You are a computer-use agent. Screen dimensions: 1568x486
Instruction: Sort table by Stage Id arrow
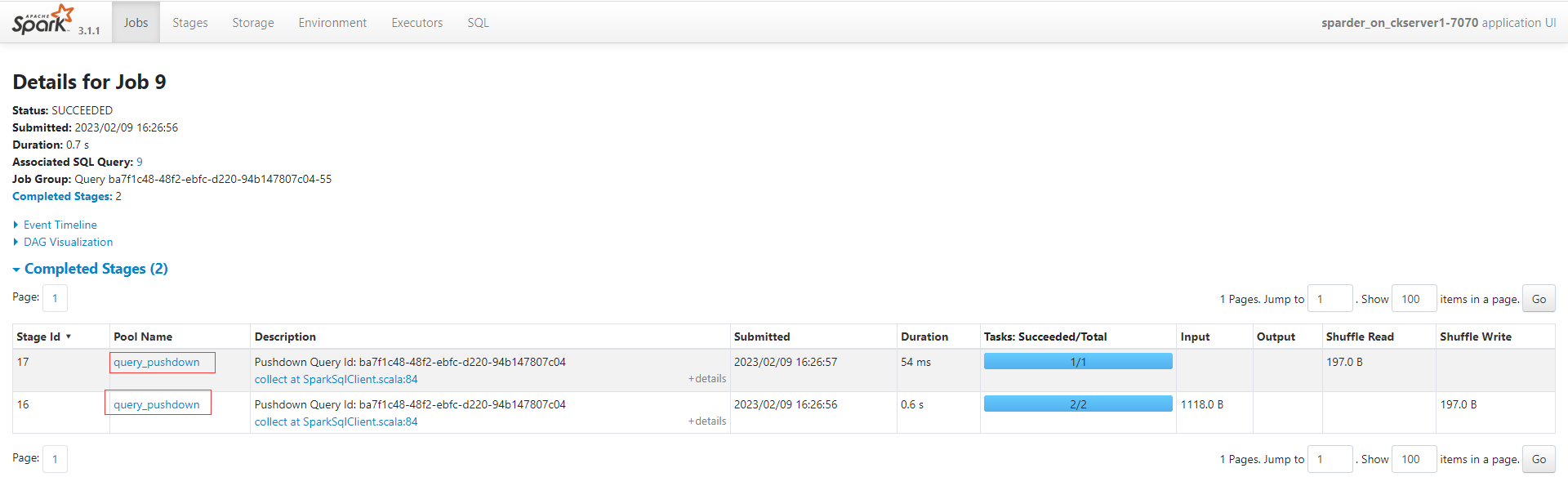[69, 337]
